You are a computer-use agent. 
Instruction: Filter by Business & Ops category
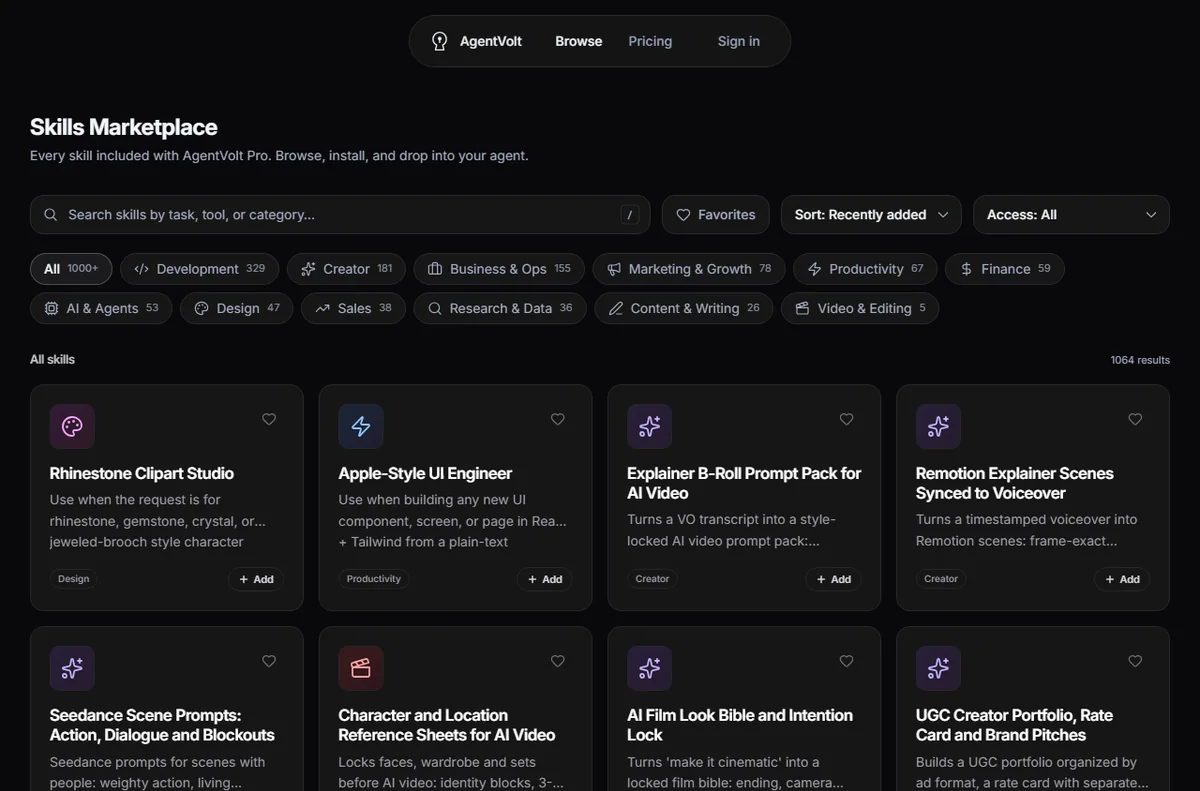[x=499, y=269]
